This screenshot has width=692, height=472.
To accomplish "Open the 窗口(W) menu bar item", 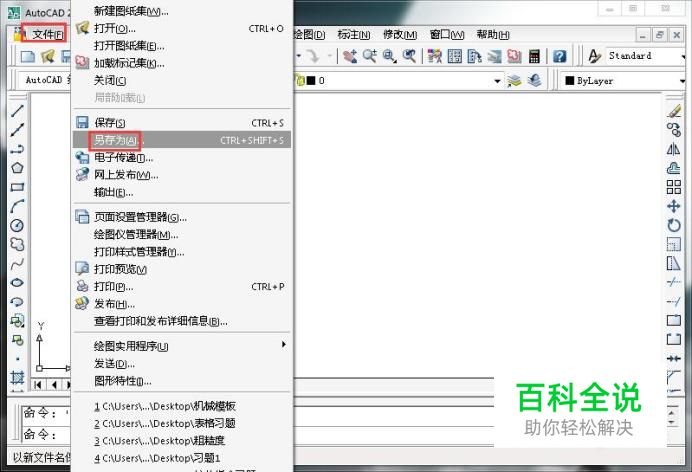I will click(x=447, y=34).
